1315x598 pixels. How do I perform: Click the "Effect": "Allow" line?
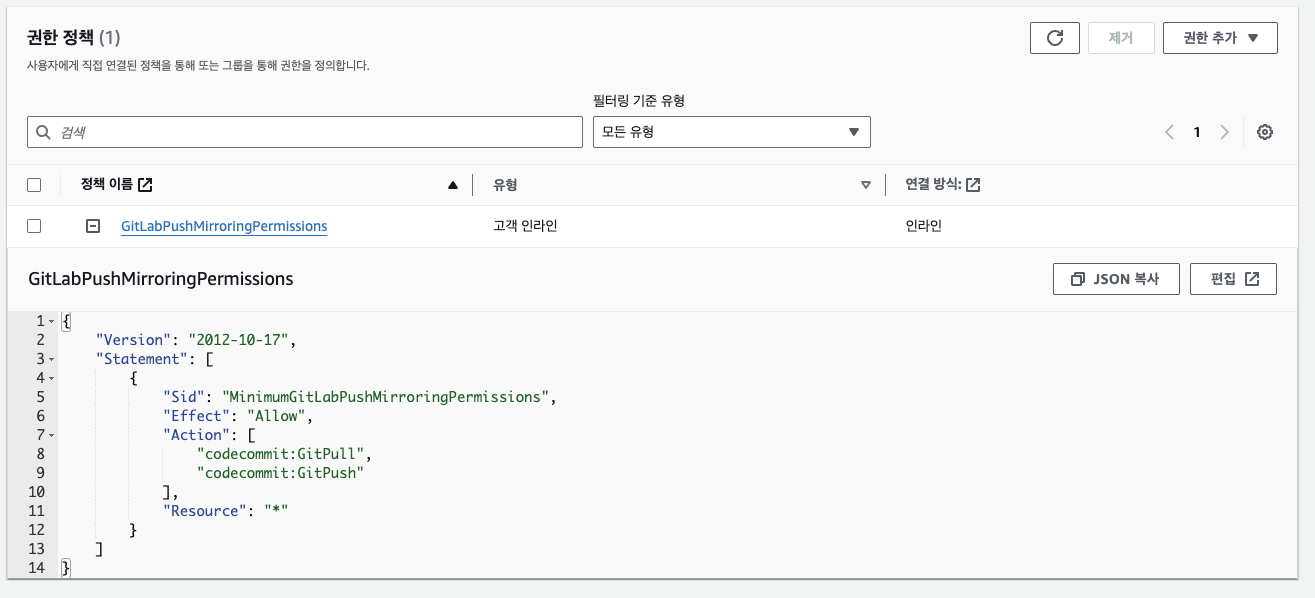tap(239, 416)
